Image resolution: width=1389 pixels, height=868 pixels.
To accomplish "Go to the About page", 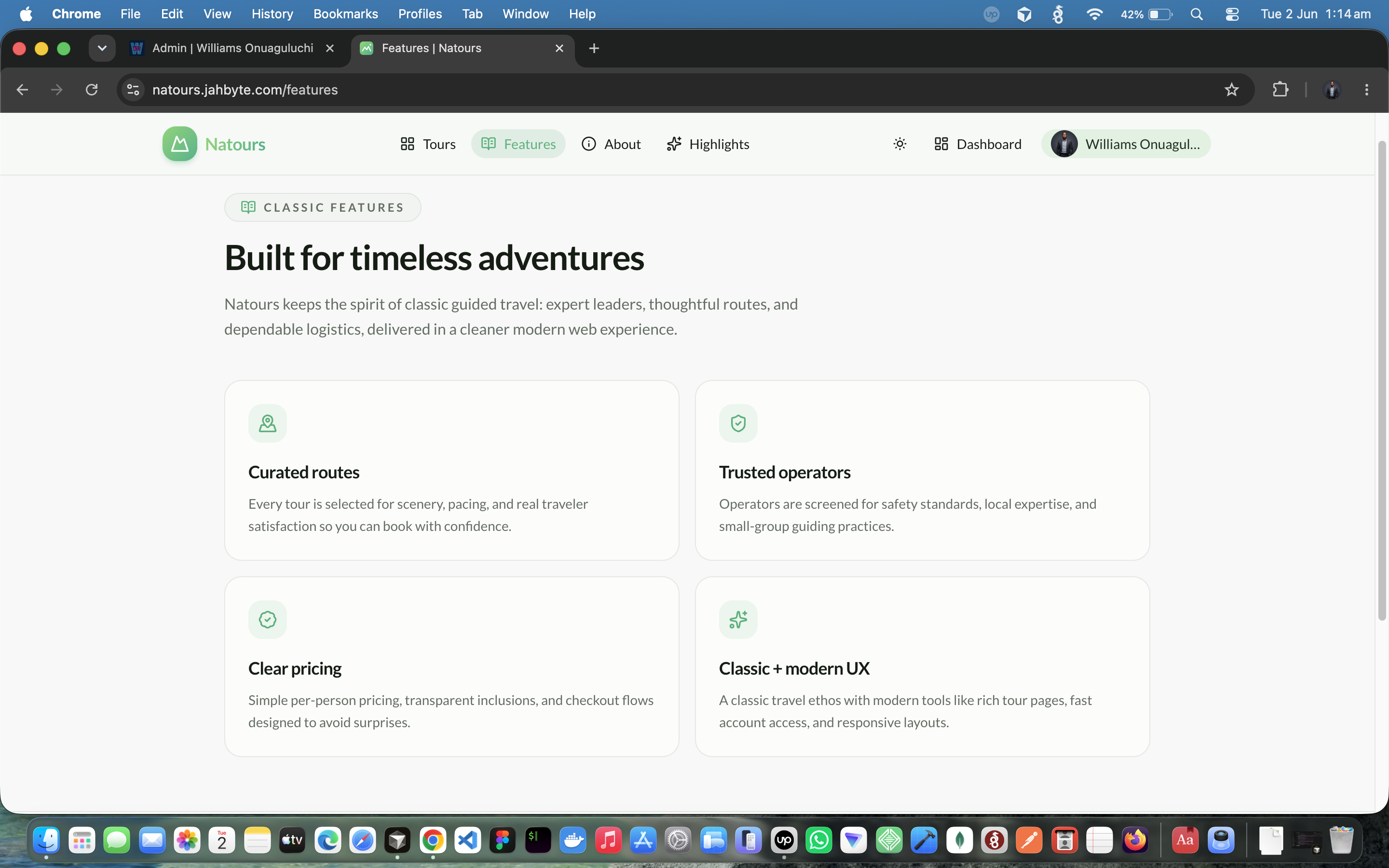I will [611, 144].
